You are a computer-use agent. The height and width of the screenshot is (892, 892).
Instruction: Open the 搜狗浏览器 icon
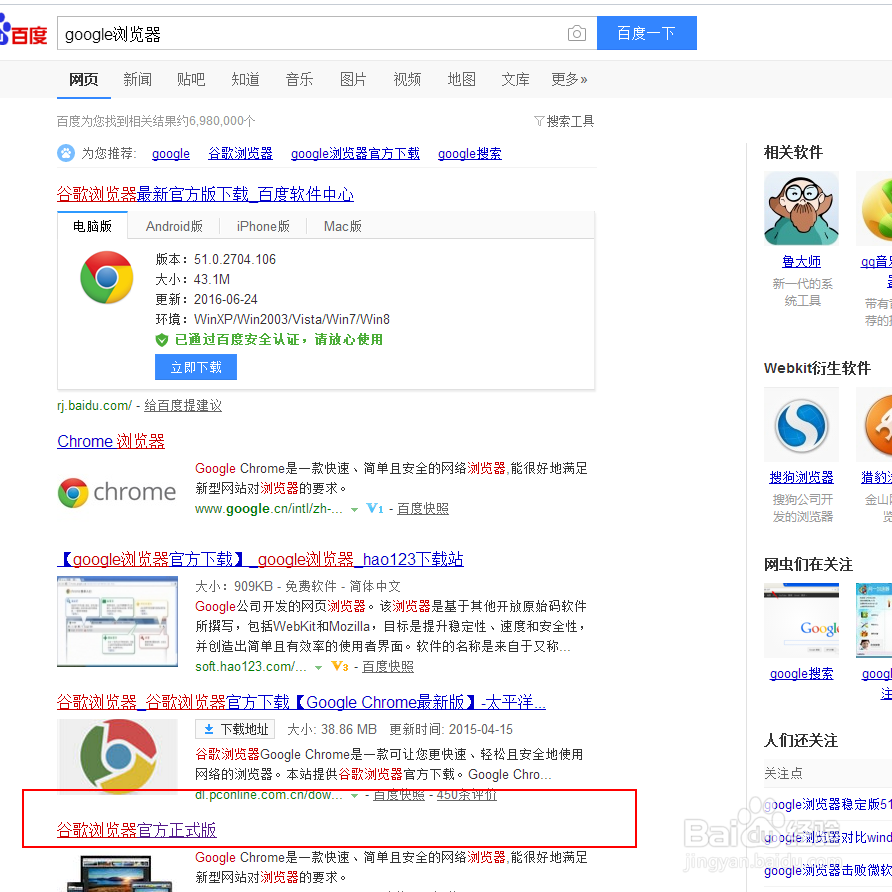801,425
